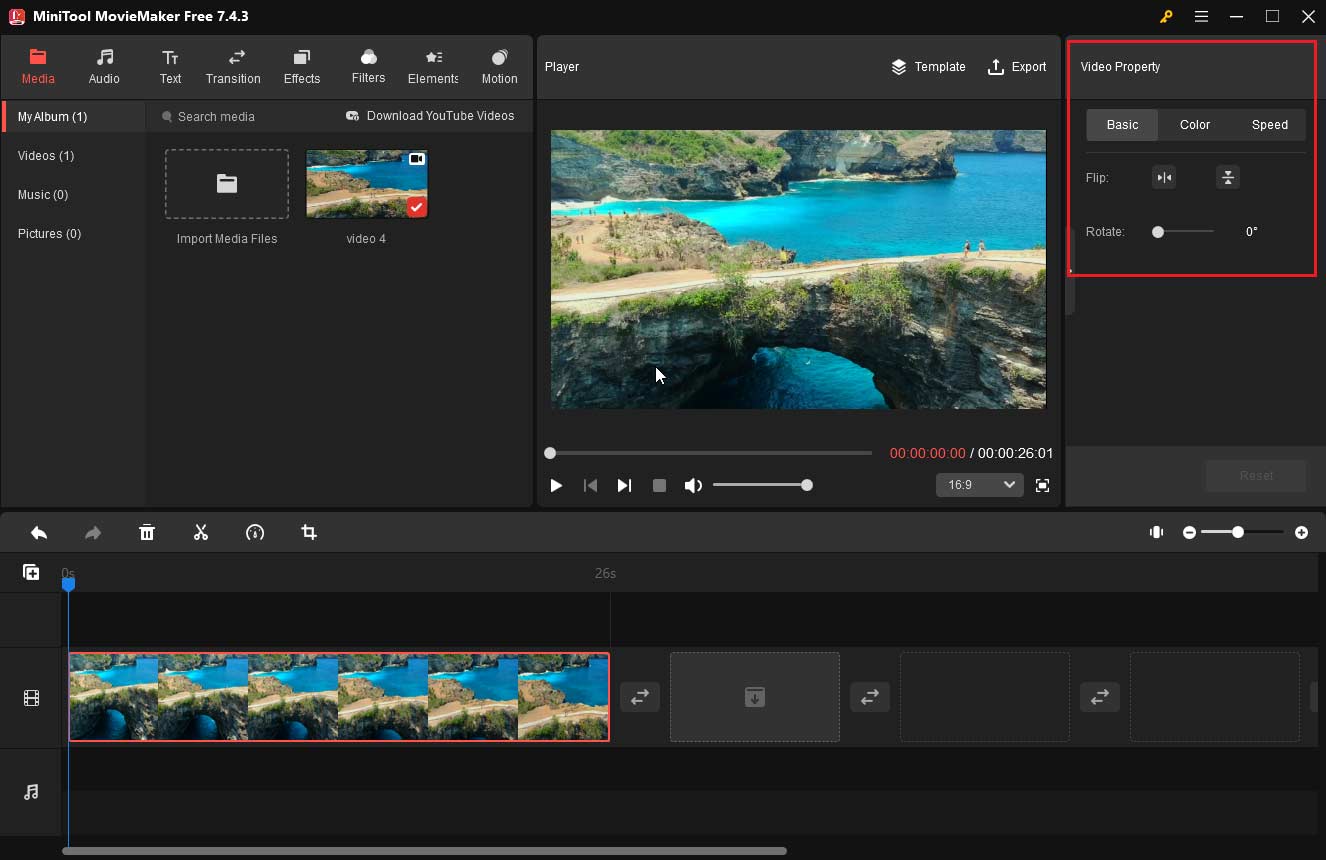Open the Template button
The width and height of the screenshot is (1326, 860).
[928, 67]
